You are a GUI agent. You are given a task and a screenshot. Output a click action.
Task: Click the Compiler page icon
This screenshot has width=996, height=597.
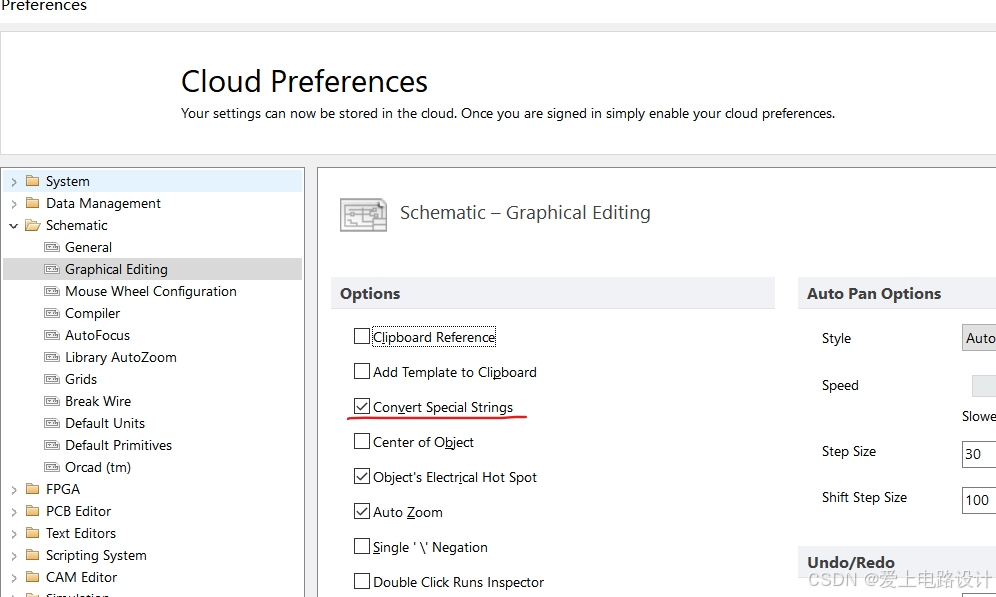click(x=52, y=313)
